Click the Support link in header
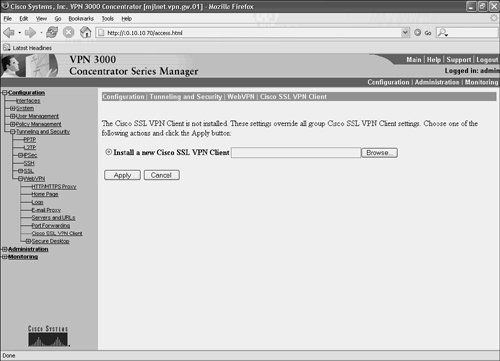Viewport: 500px width, 361px height. click(459, 60)
